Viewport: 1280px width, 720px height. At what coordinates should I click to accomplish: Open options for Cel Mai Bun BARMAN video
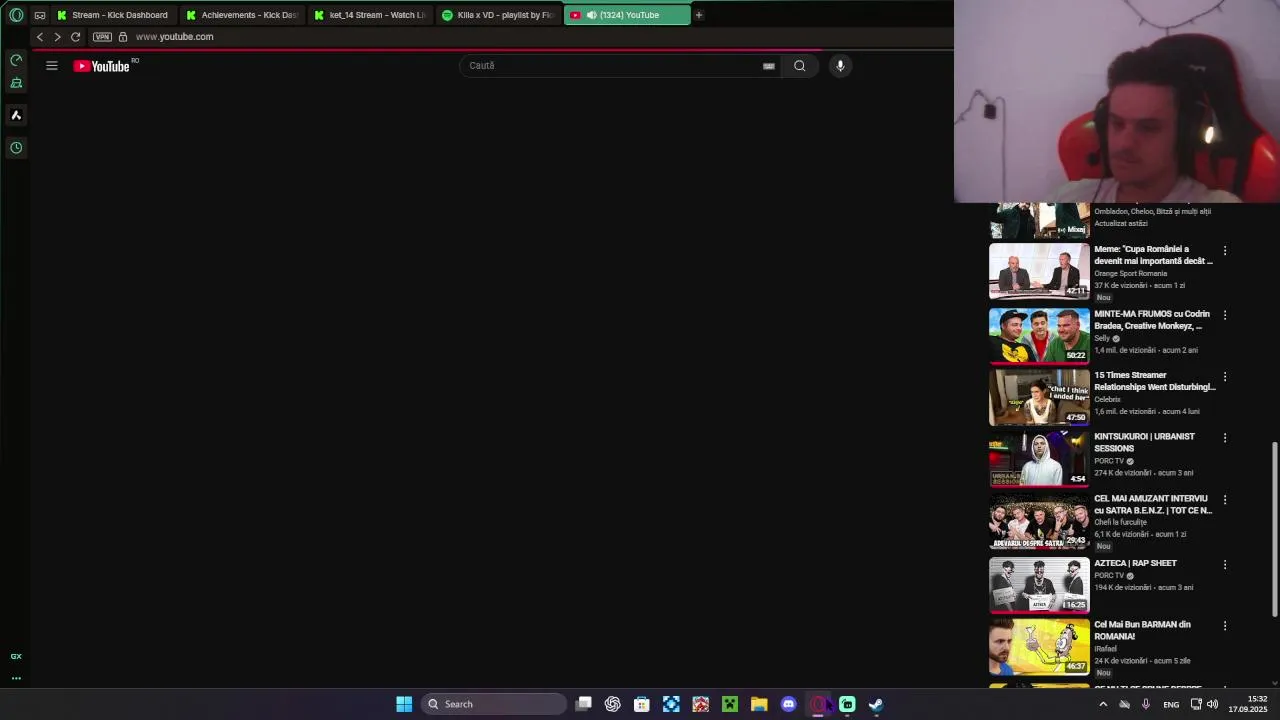tap(1225, 626)
